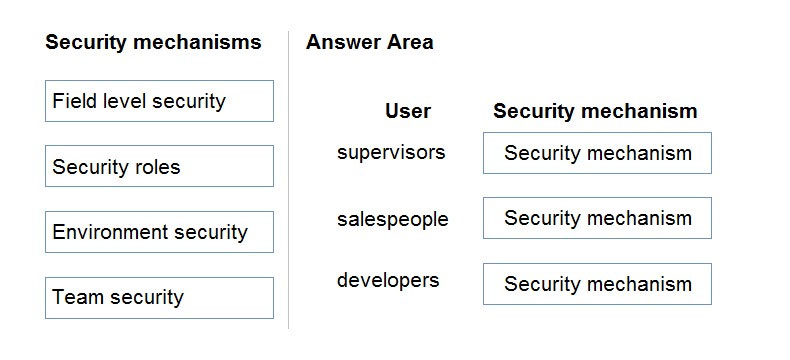Viewport: 790px width, 360px height.
Task: Click the supervisors user label
Action: click(x=391, y=152)
